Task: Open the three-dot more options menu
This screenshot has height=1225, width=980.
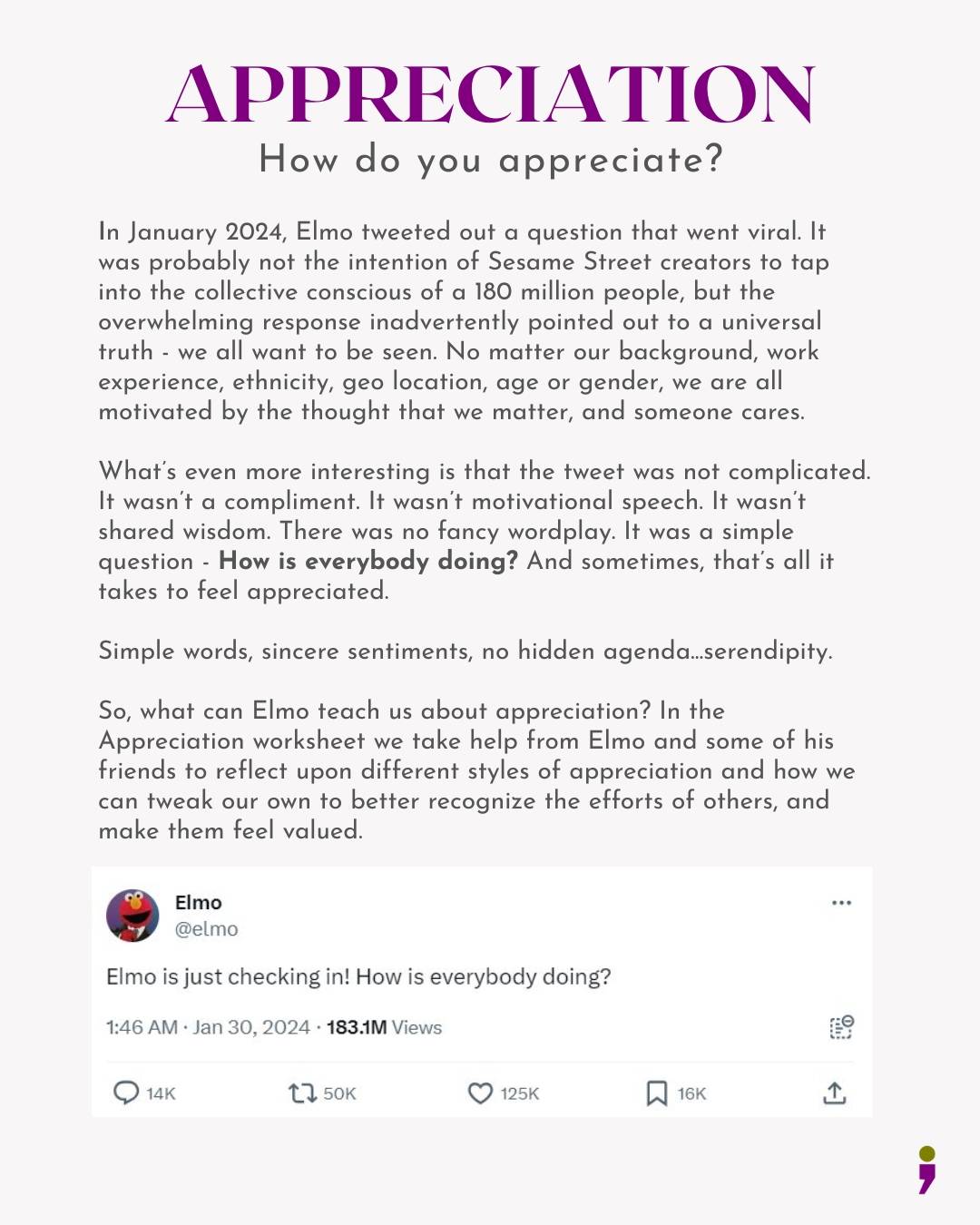Action: (842, 900)
